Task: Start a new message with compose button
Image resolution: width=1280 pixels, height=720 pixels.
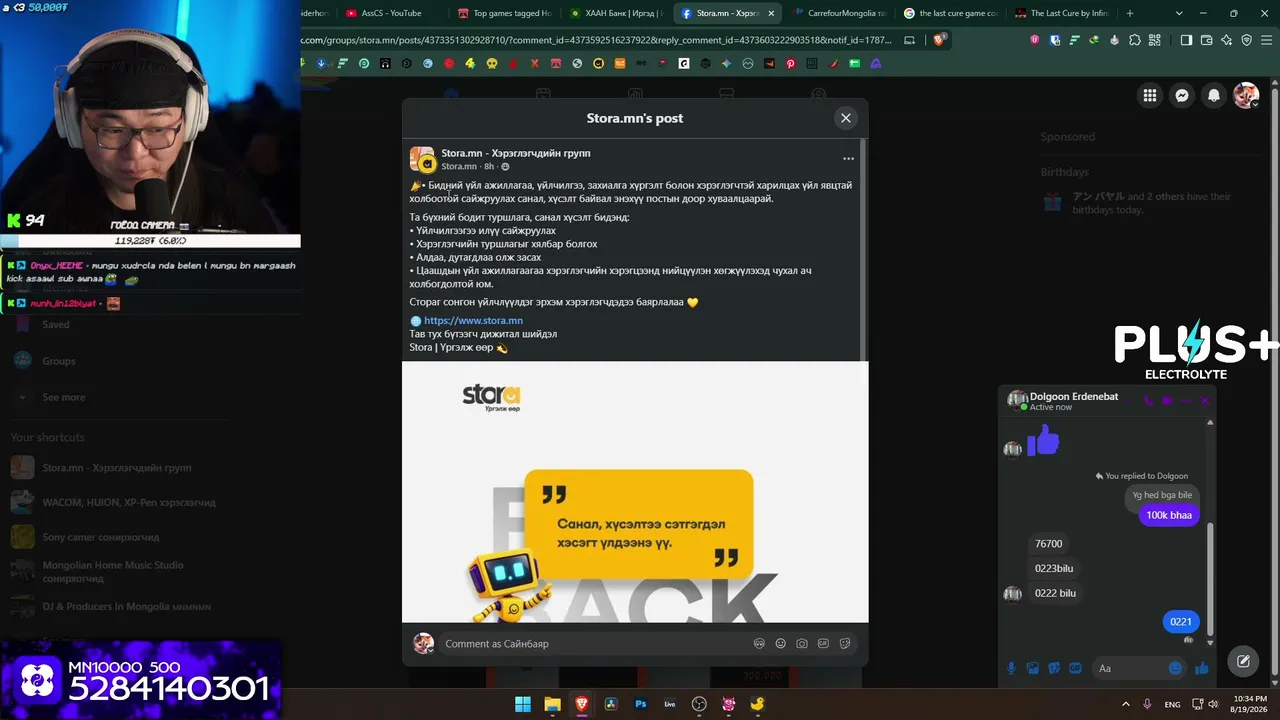Action: [1243, 661]
